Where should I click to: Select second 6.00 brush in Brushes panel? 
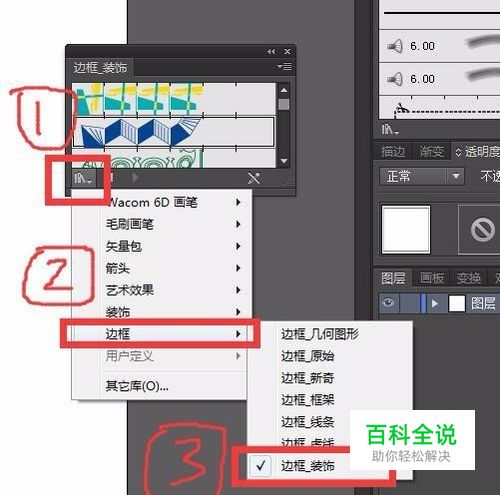tap(440, 79)
